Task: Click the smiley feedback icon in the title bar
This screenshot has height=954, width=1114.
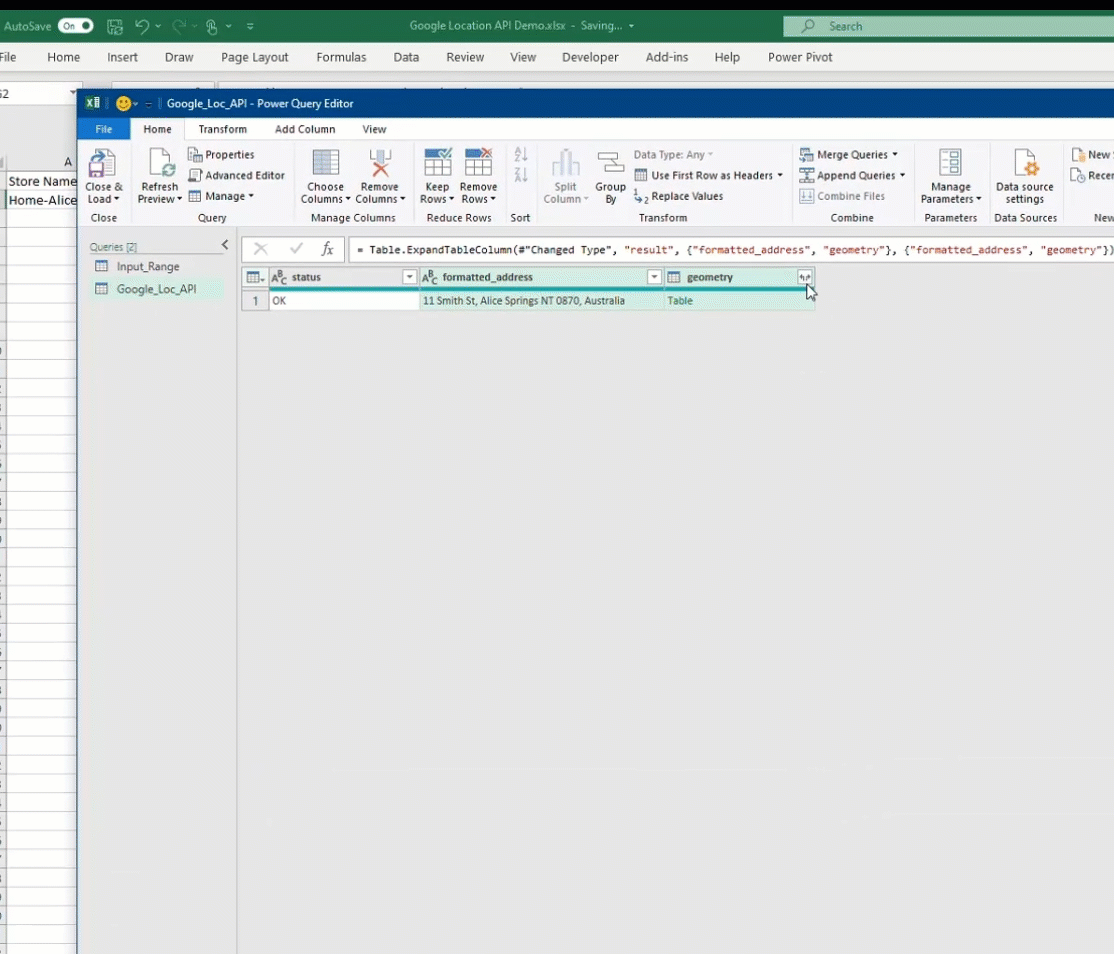Action: coord(124,104)
